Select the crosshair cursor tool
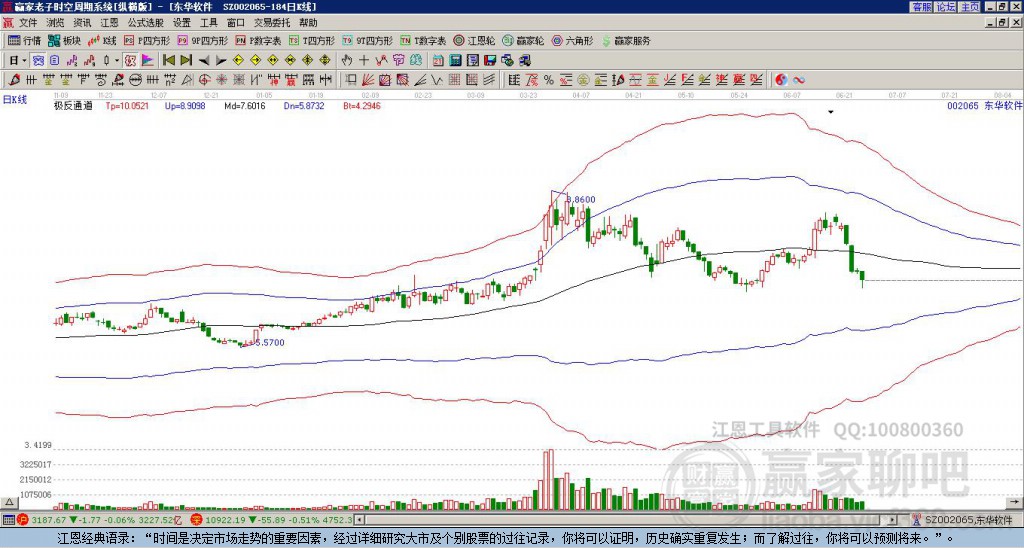Image resolution: width=1024 pixels, height=548 pixels. point(364,61)
